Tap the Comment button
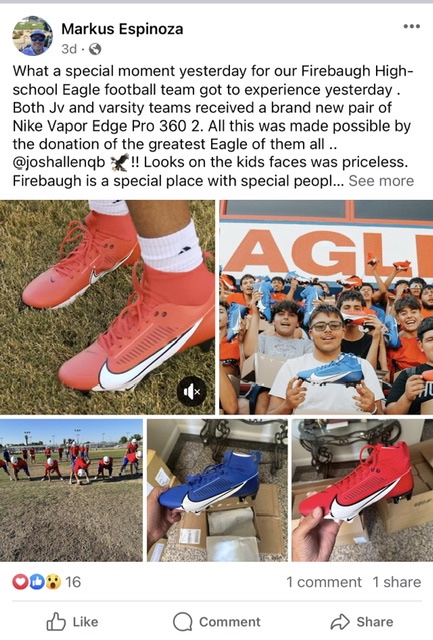The image size is (433, 640). click(217, 622)
